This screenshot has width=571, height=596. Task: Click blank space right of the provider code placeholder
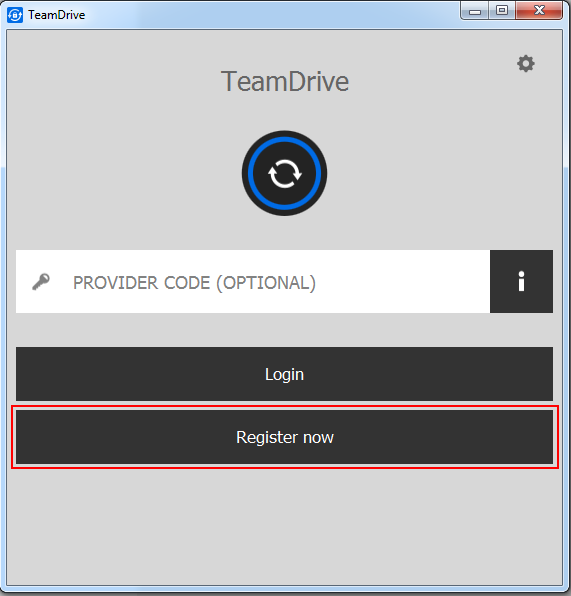pyautogui.click(x=403, y=282)
